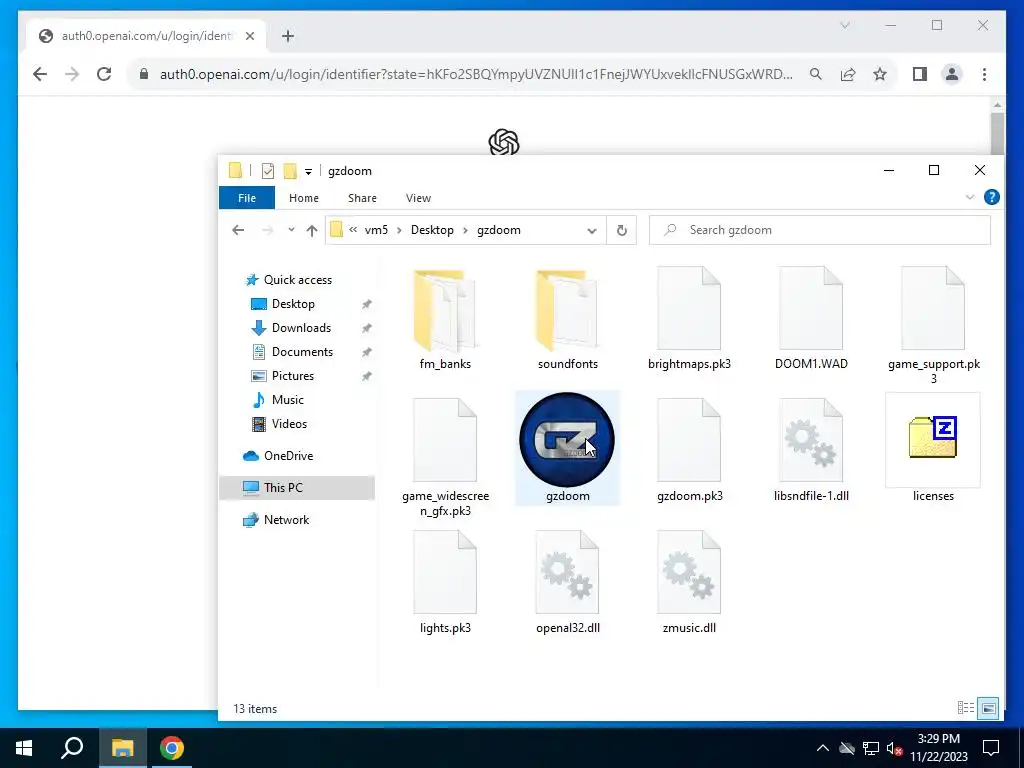Open Customize Quick Access Toolbar dropdown

[x=308, y=172]
